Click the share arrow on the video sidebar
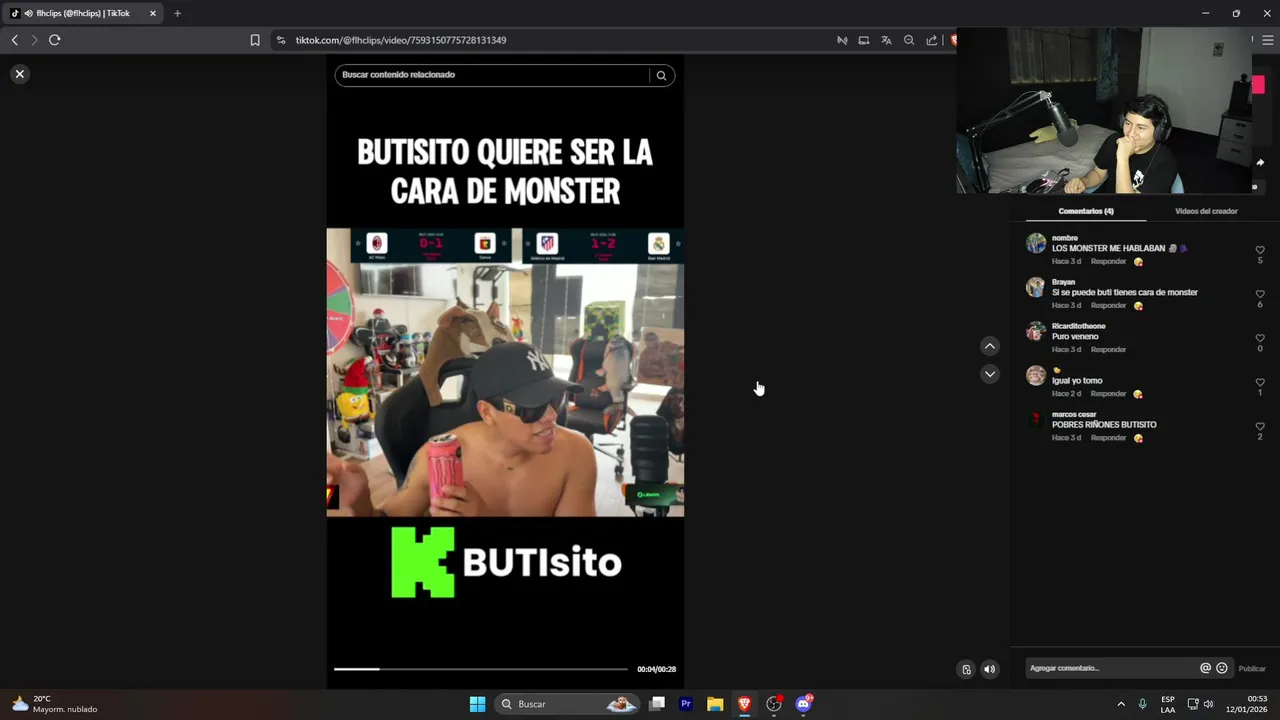This screenshot has height=720, width=1280. tap(1260, 162)
